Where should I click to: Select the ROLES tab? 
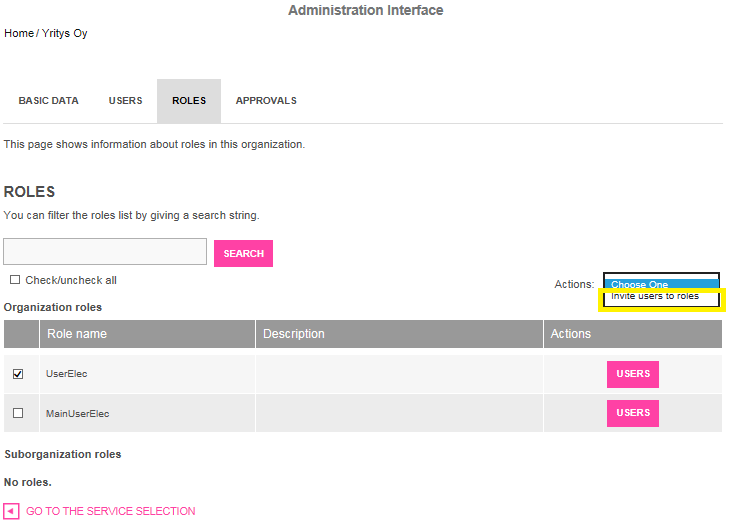click(189, 101)
